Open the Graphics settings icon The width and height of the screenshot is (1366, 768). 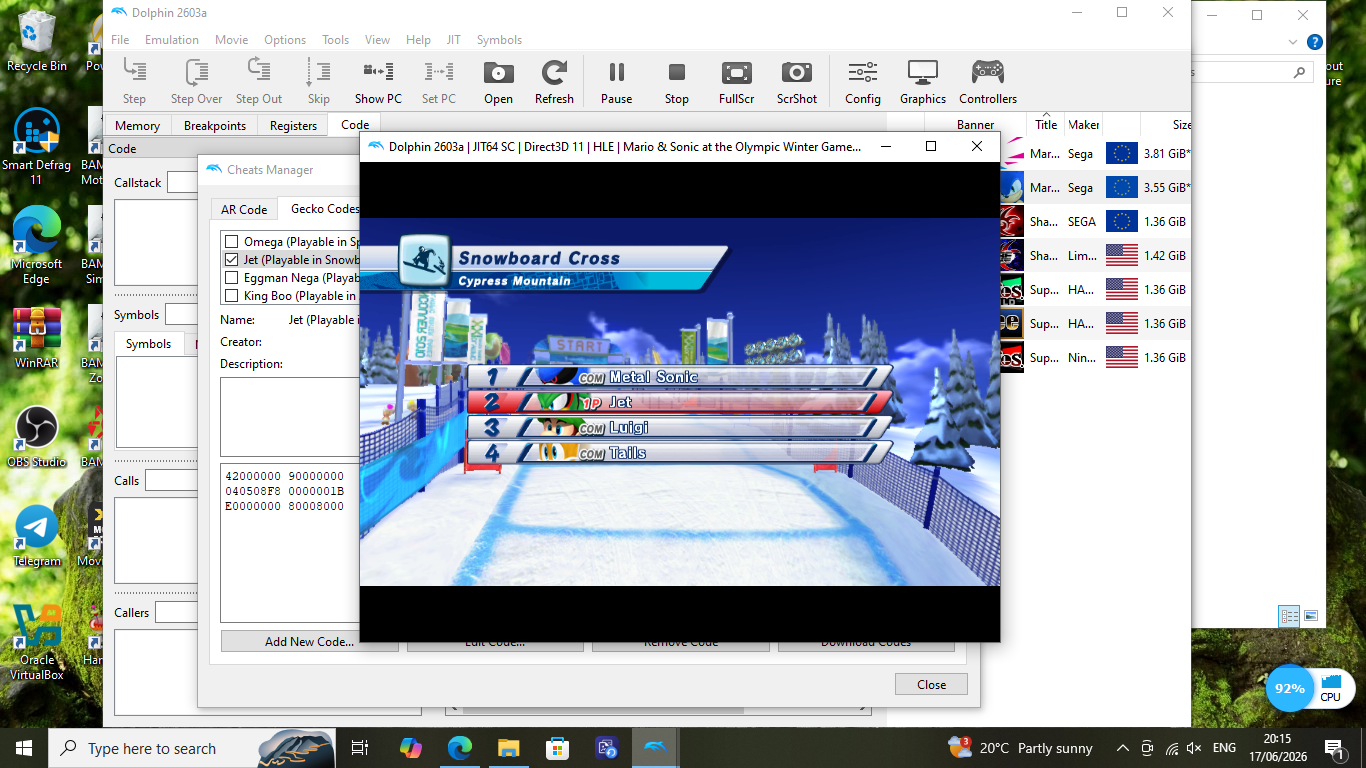tap(922, 81)
